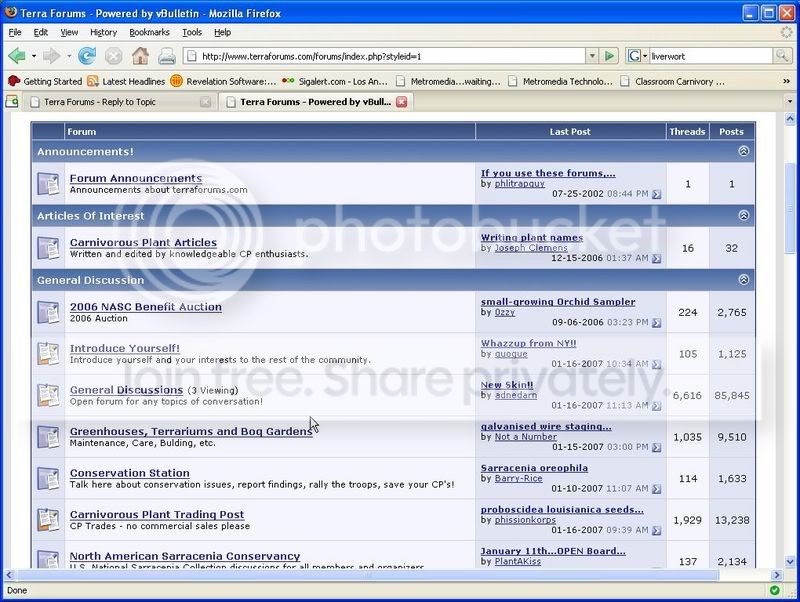800x602 pixels.
Task: Open the Edit menu
Action: click(40, 32)
